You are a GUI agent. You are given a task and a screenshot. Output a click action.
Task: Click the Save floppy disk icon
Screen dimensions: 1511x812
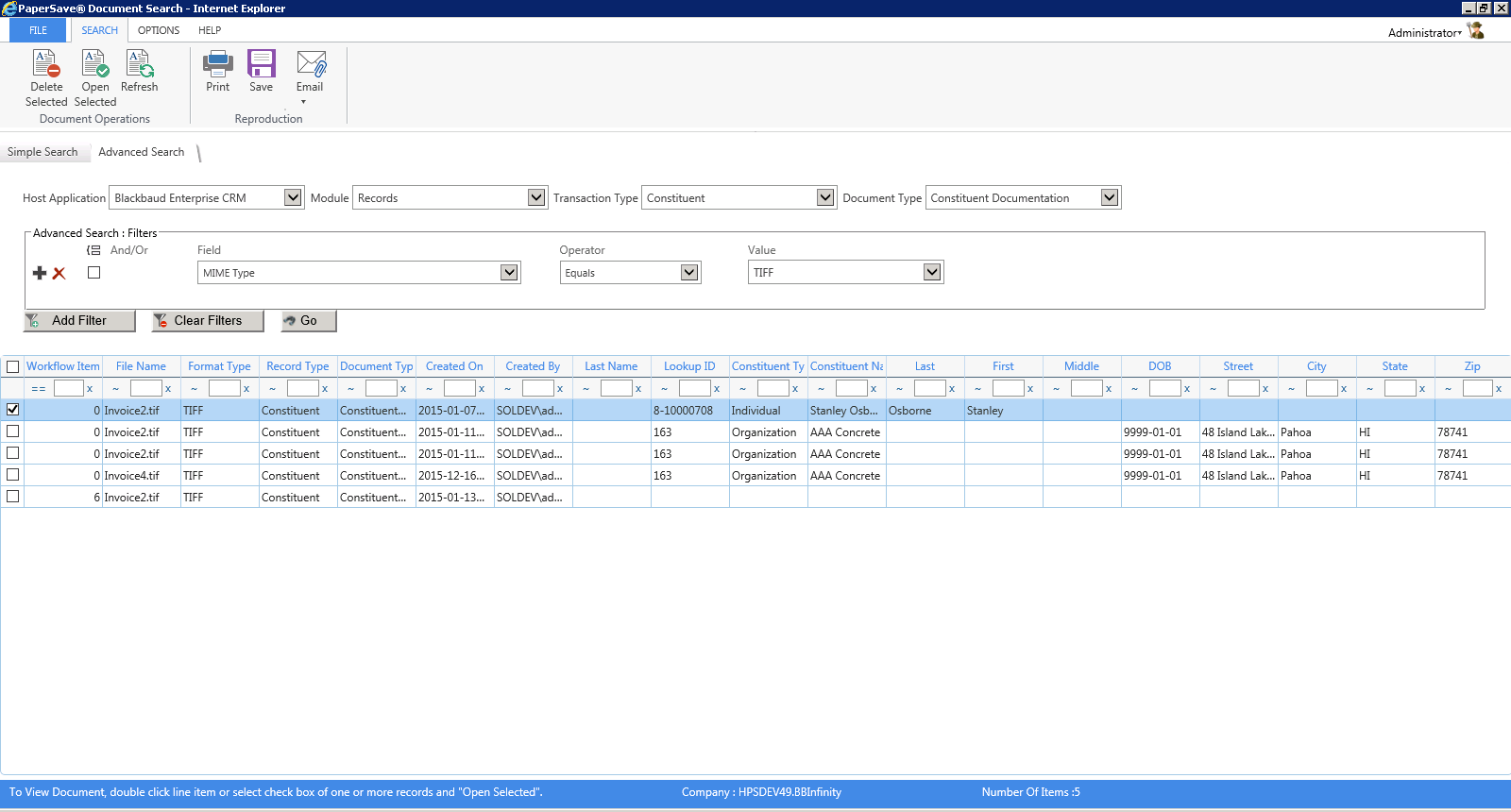point(262,63)
